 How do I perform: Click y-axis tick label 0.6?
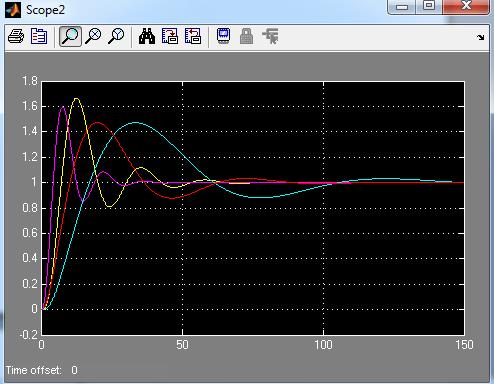(30, 233)
